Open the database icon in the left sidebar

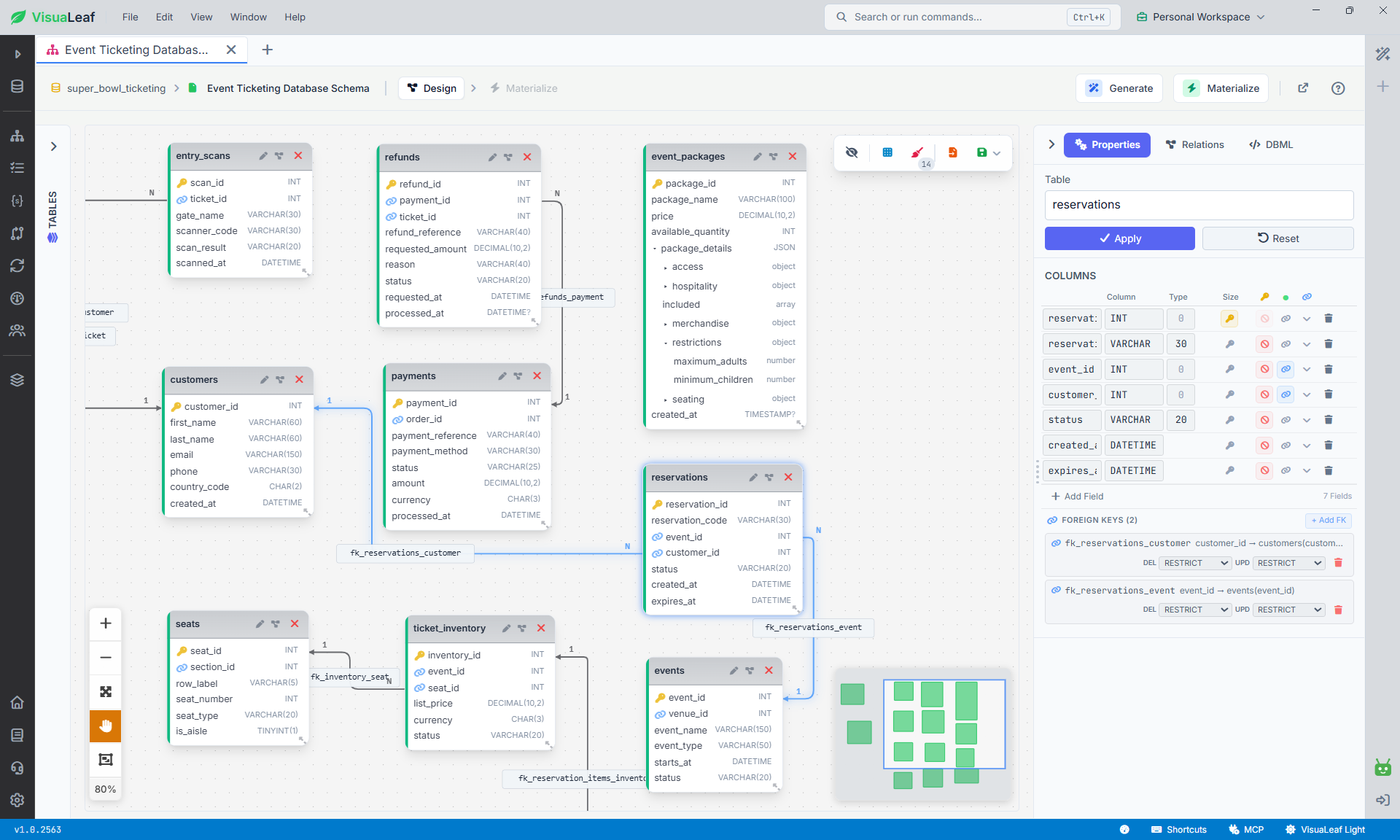point(17,87)
